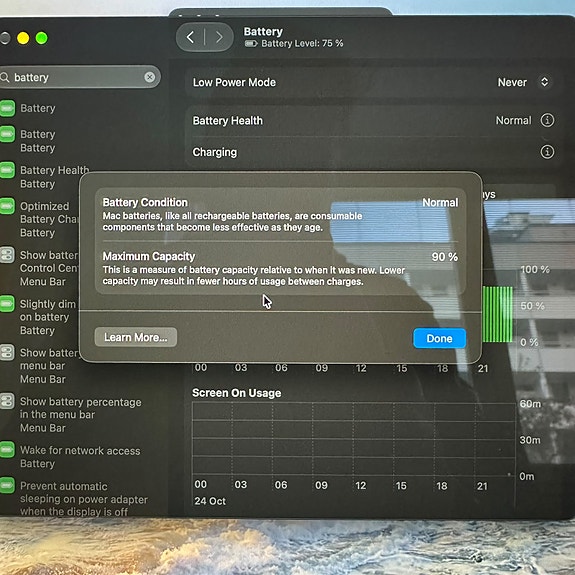Click the menu bar icon beside Show battery percentage
The height and width of the screenshot is (575, 575).
pyautogui.click(x=7, y=401)
